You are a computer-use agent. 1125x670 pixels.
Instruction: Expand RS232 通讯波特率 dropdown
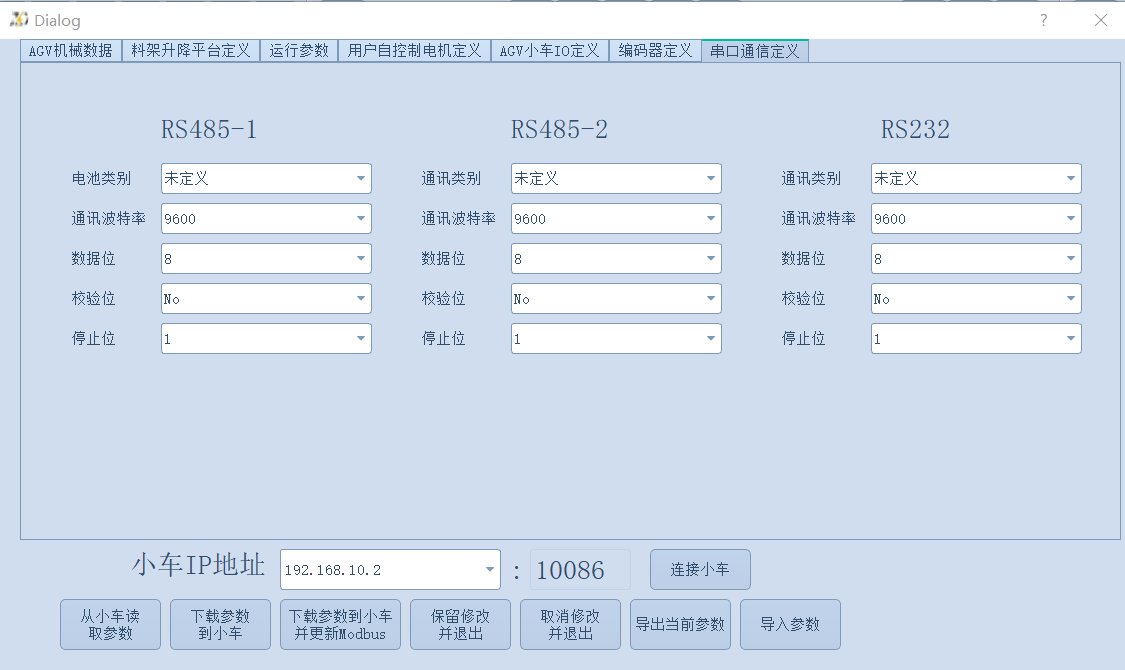pos(976,219)
